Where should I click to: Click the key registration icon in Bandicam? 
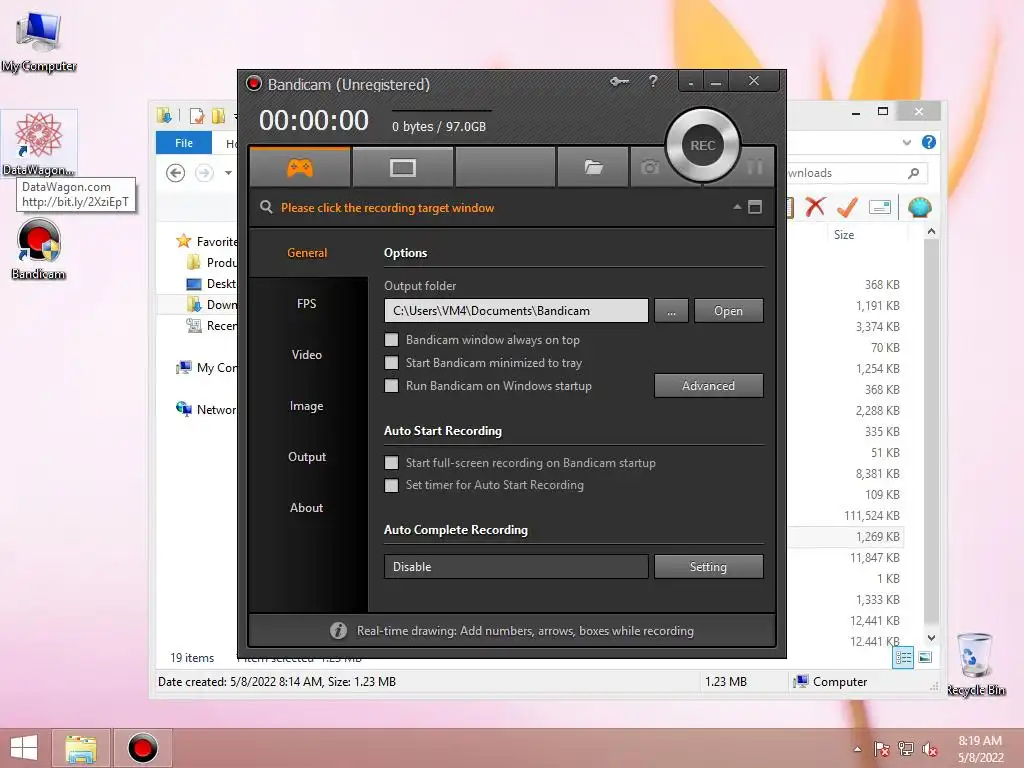[x=619, y=82]
